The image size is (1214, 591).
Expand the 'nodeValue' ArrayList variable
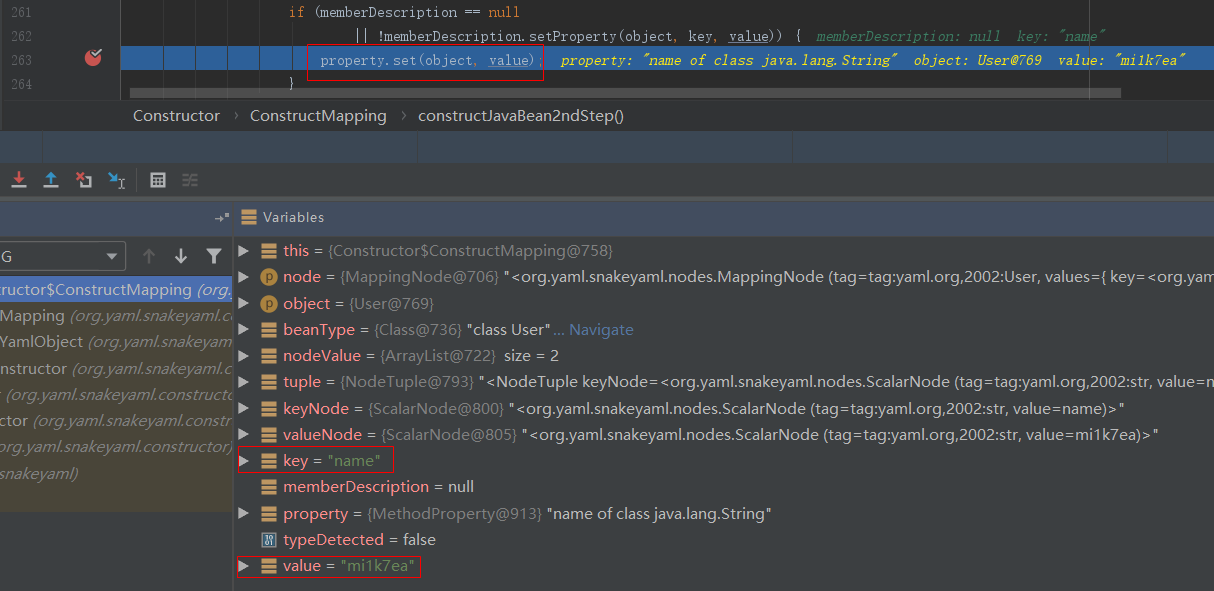(244, 355)
